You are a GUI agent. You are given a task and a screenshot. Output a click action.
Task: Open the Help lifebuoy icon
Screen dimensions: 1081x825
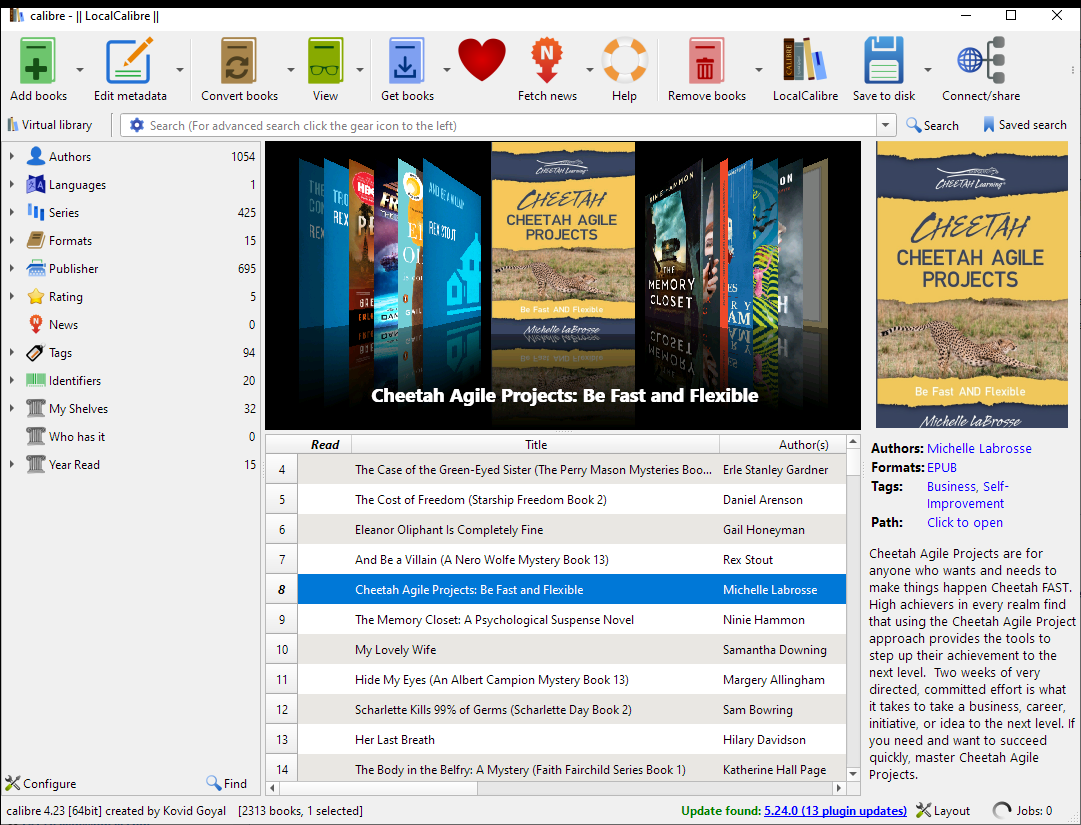(625, 60)
